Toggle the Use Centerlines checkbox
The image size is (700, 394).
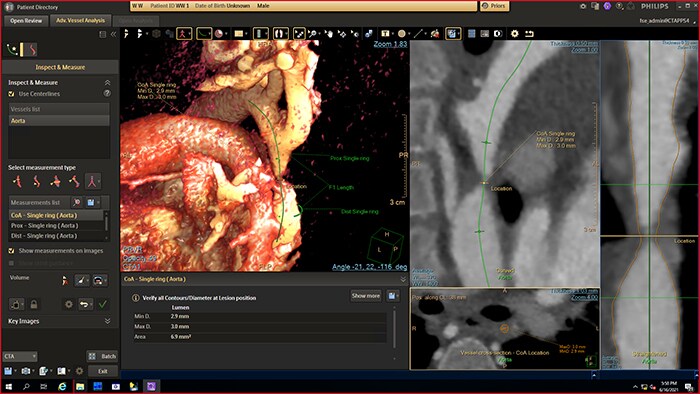point(11,94)
